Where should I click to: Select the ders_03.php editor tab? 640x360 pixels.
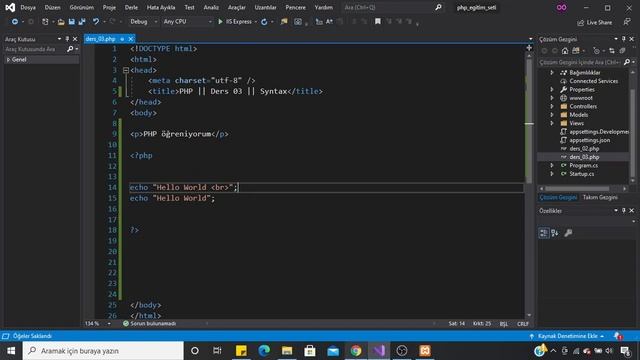click(100, 39)
